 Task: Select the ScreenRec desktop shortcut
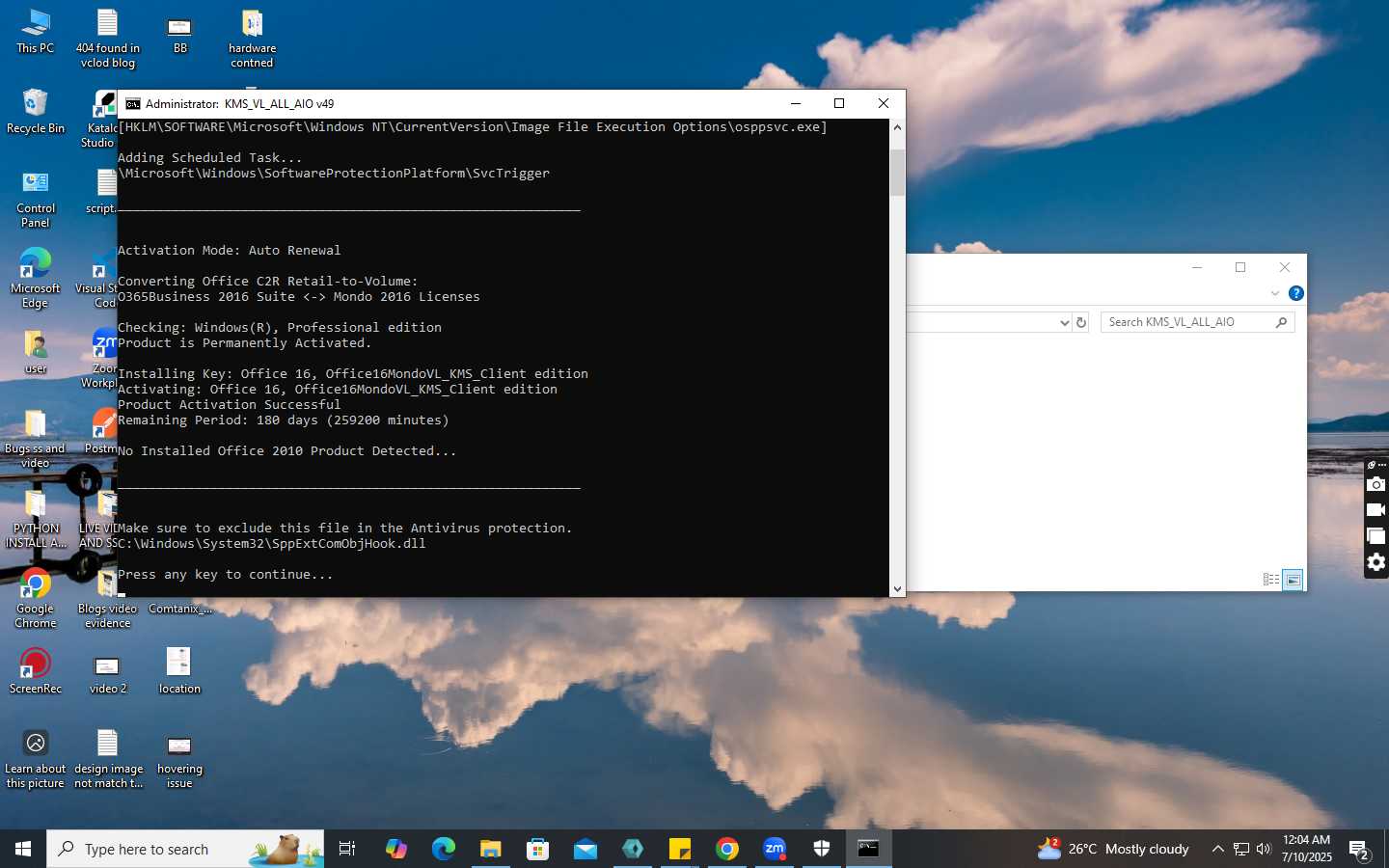pyautogui.click(x=36, y=671)
